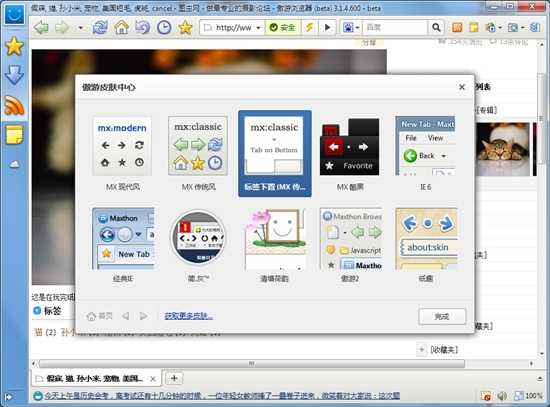Click the cloud sync sidebar icon
The image size is (550, 407).
tap(14, 164)
